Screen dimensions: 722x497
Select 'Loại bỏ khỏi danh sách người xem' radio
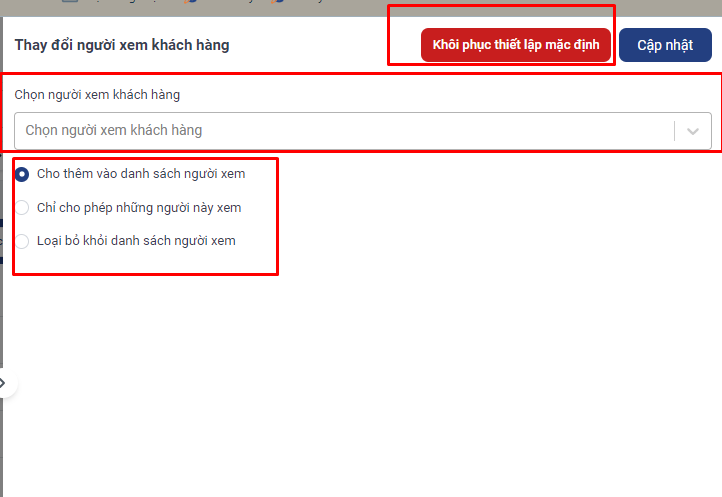tap(22, 241)
